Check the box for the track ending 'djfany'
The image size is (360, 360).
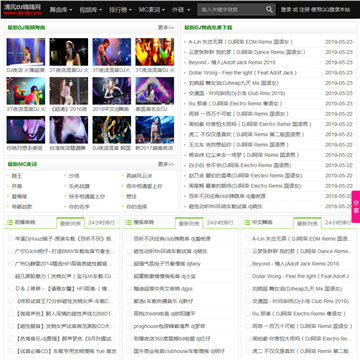click(x=129, y=264)
